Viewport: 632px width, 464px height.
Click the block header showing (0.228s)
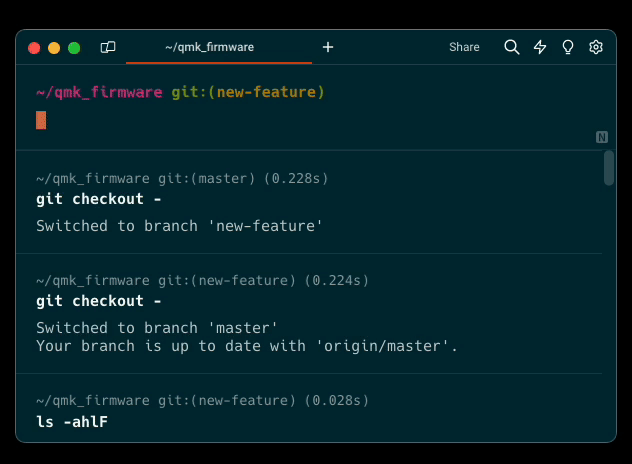point(182,179)
